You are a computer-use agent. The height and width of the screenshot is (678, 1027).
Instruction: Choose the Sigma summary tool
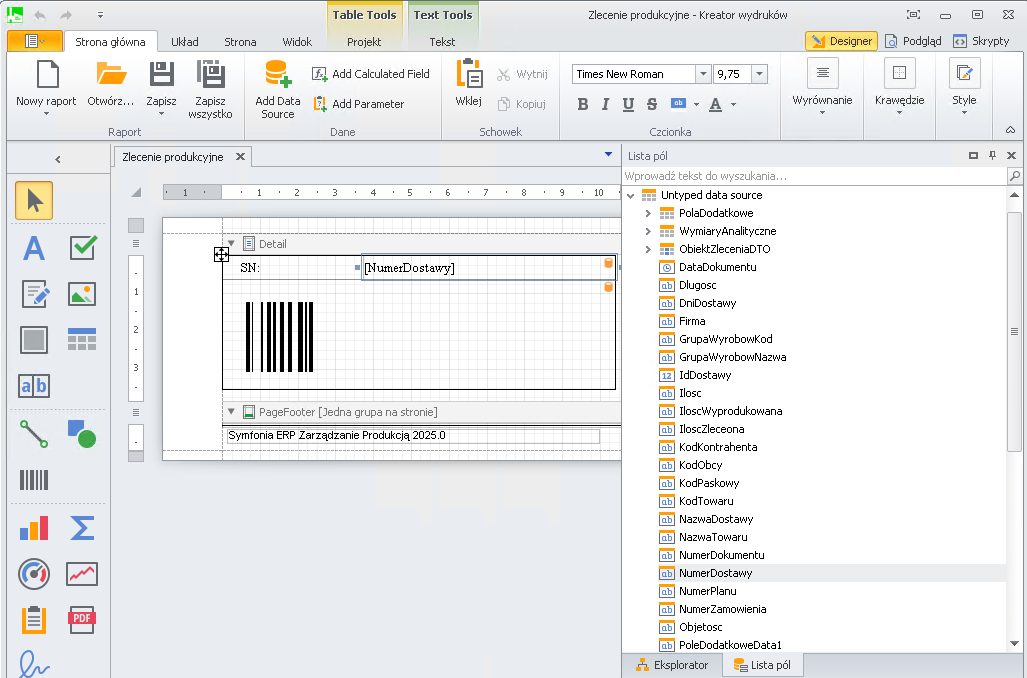82,528
